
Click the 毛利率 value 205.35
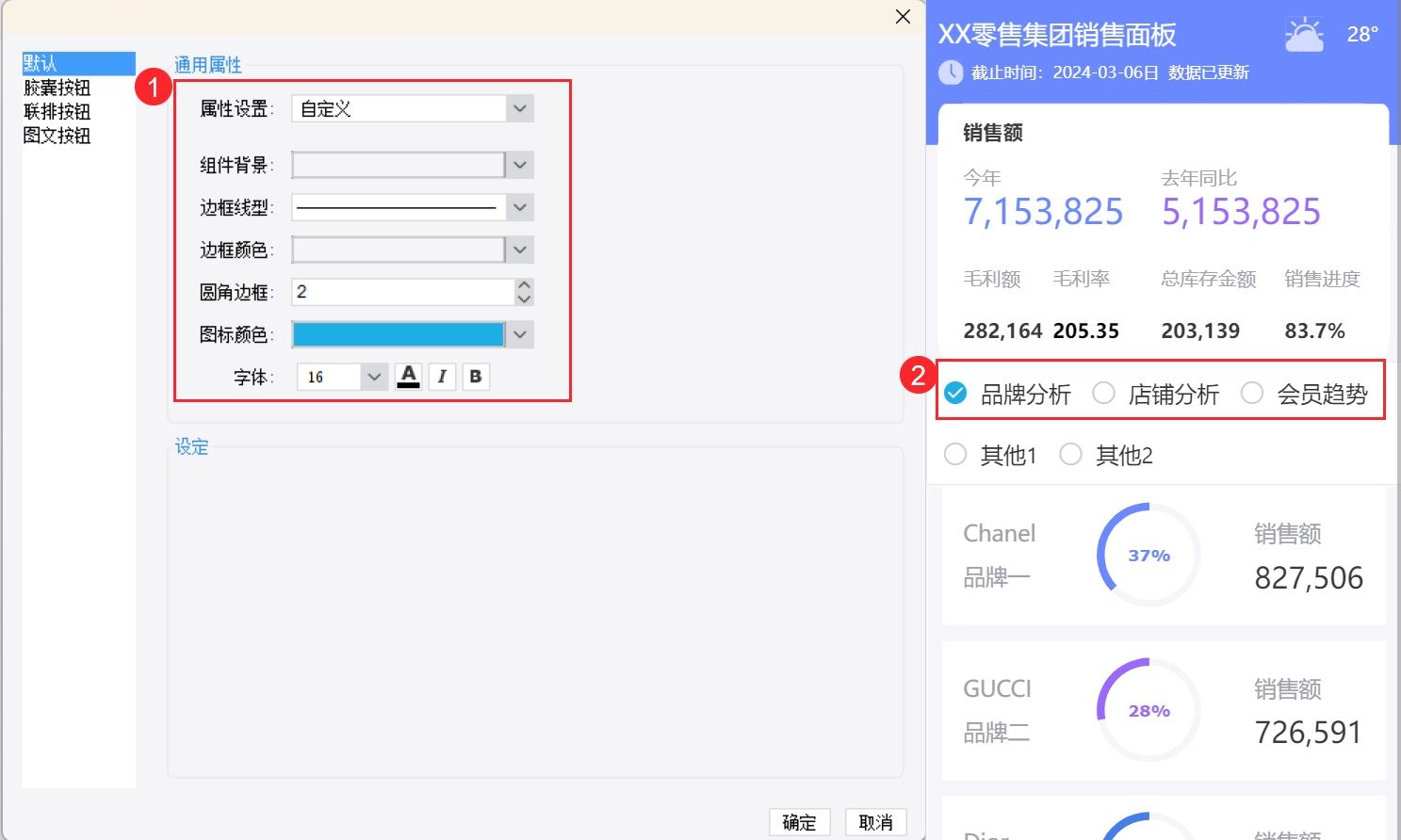pos(1086,331)
